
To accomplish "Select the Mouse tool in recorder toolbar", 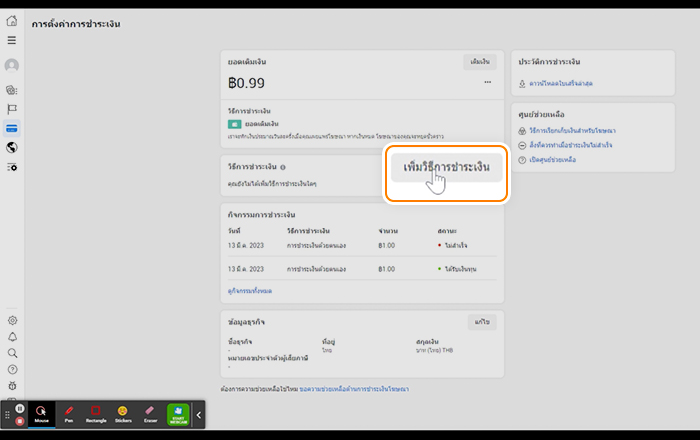I will click(x=42, y=414).
